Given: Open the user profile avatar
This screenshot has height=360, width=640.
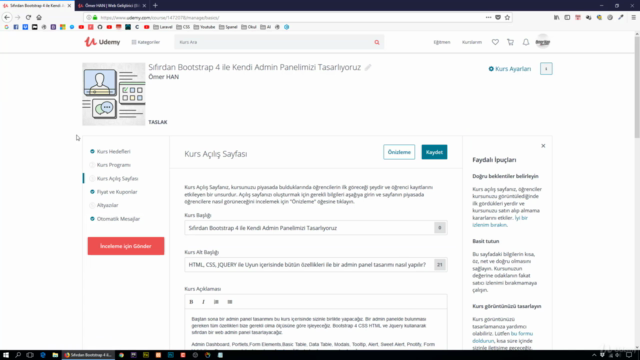Looking at the screenshot, I should (x=543, y=42).
